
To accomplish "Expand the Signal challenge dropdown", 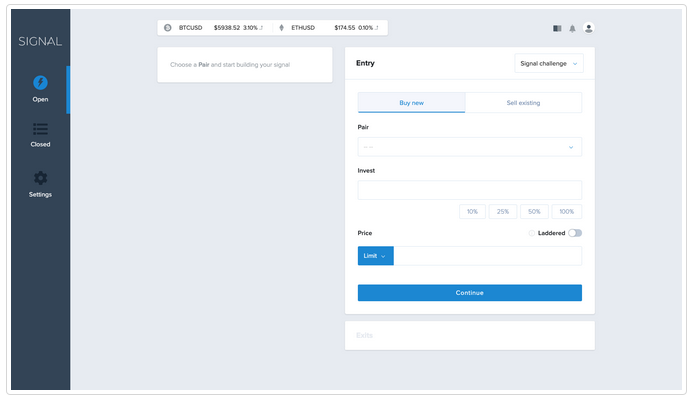I will tap(549, 63).
